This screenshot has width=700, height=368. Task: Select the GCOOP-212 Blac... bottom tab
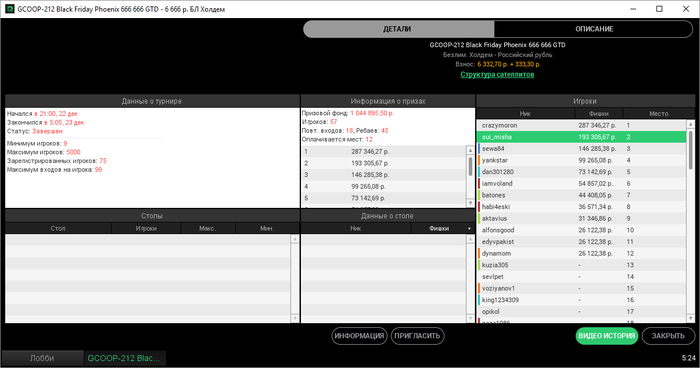[x=124, y=358]
